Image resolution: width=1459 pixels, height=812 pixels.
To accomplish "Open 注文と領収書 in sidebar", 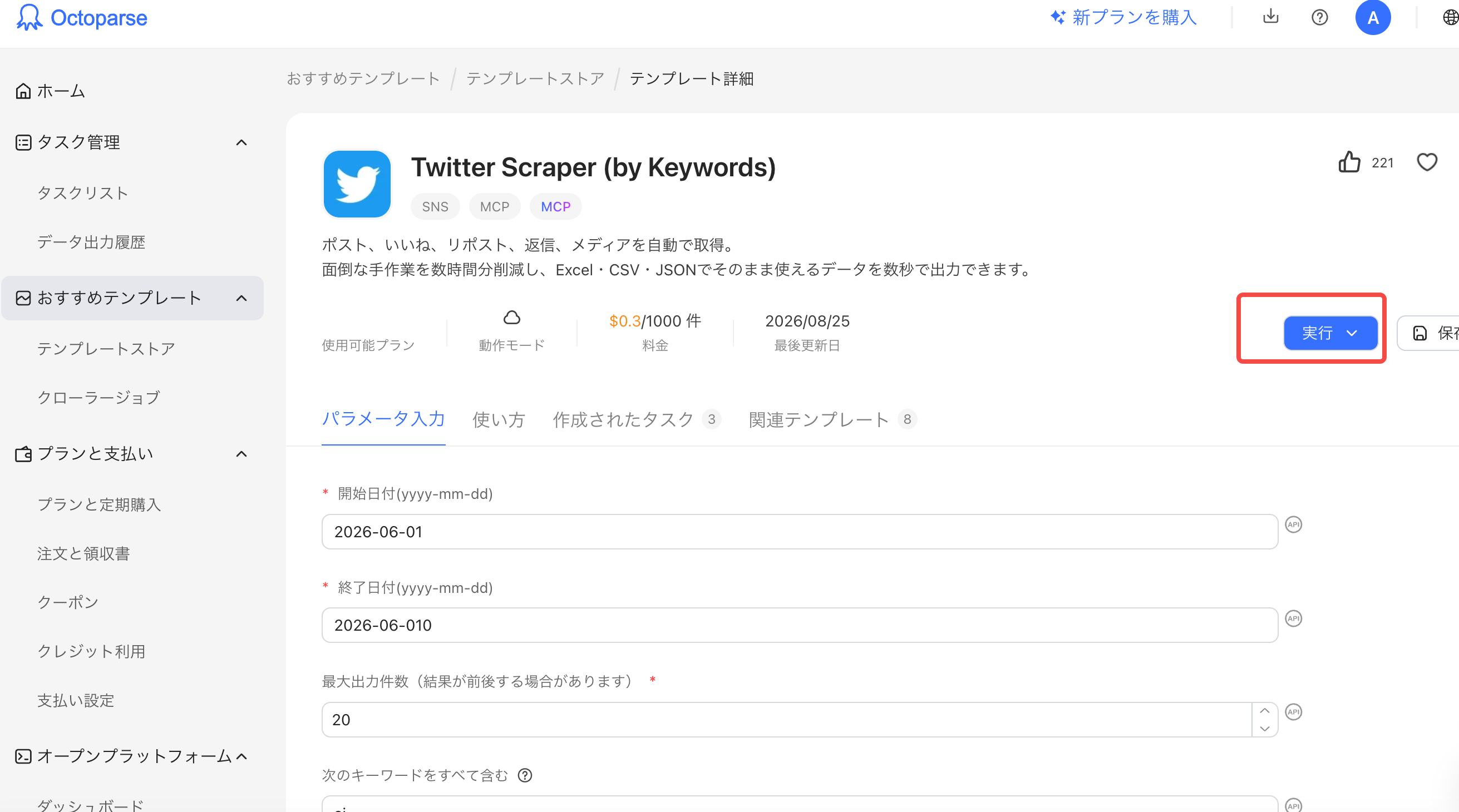I will 84,553.
